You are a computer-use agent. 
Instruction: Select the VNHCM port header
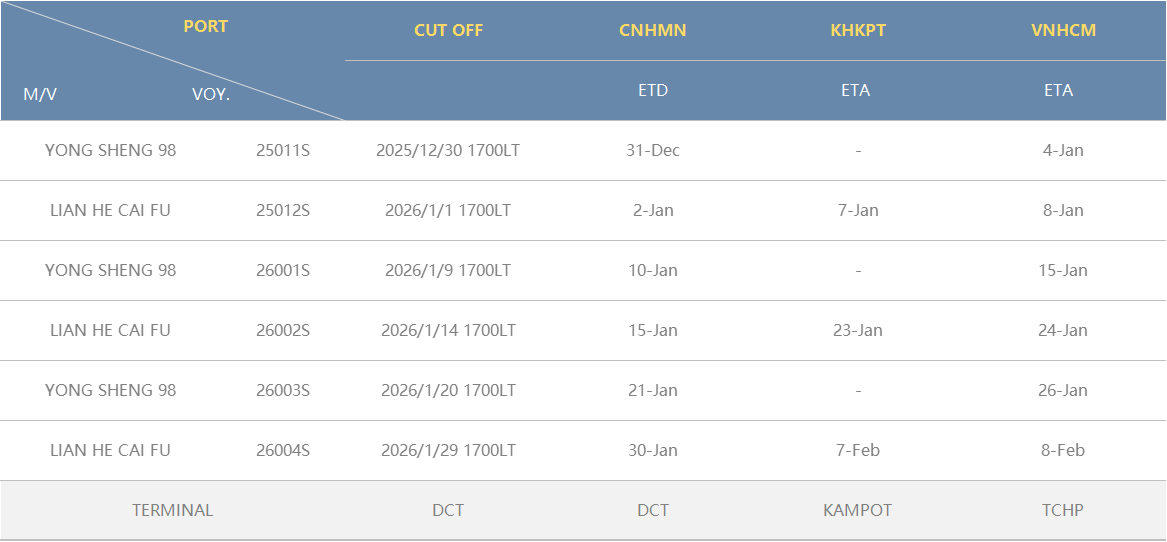click(1063, 30)
